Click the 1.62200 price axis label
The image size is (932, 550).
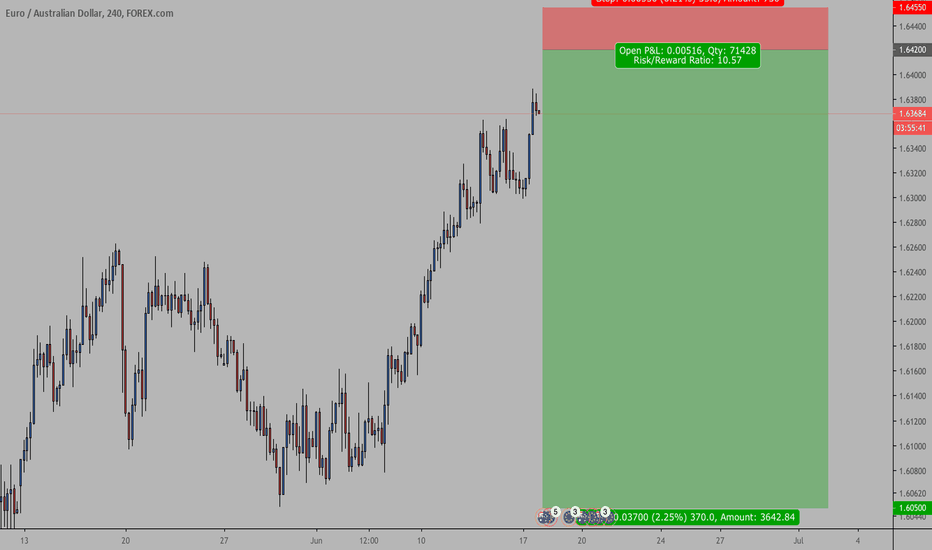tap(912, 297)
